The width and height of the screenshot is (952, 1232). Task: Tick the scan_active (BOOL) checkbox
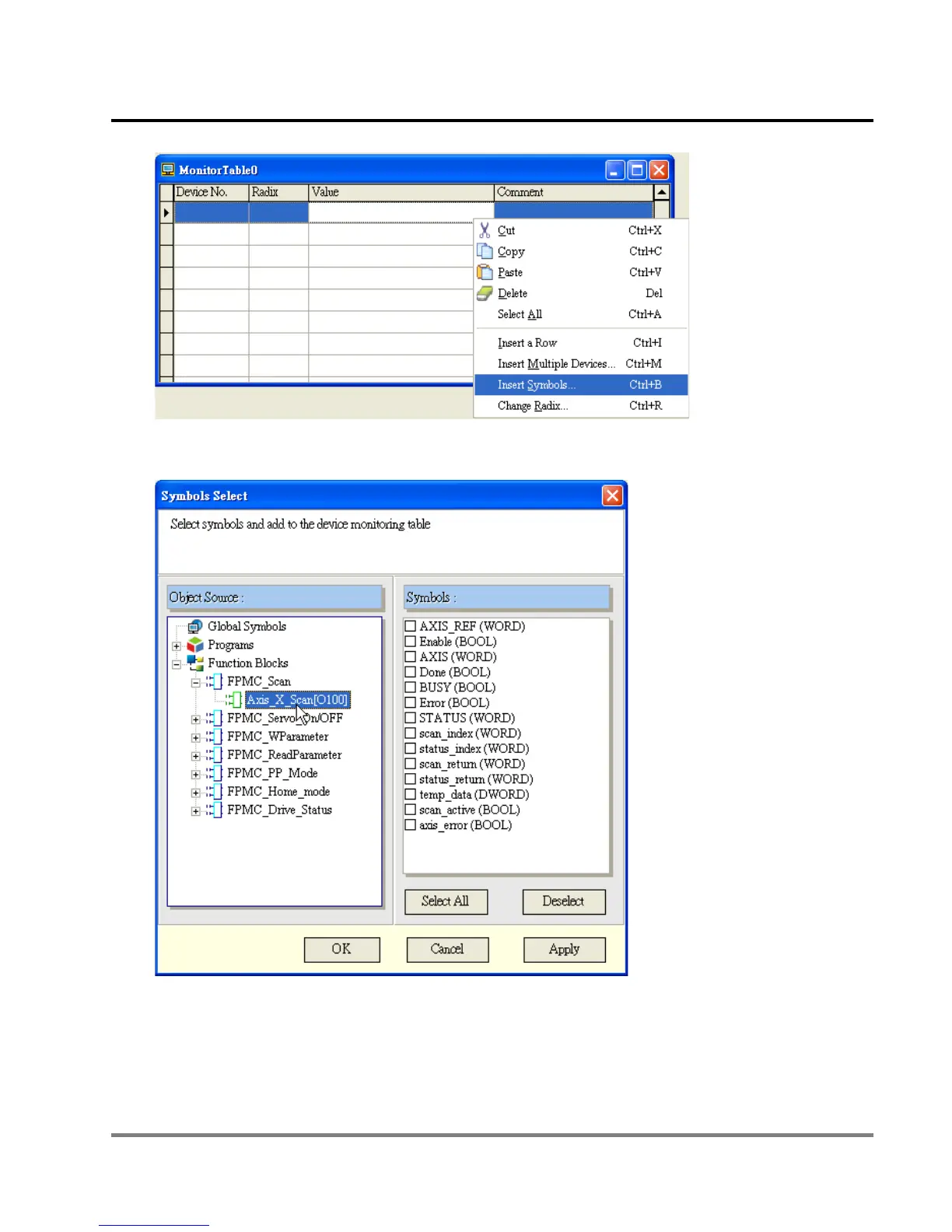click(411, 810)
